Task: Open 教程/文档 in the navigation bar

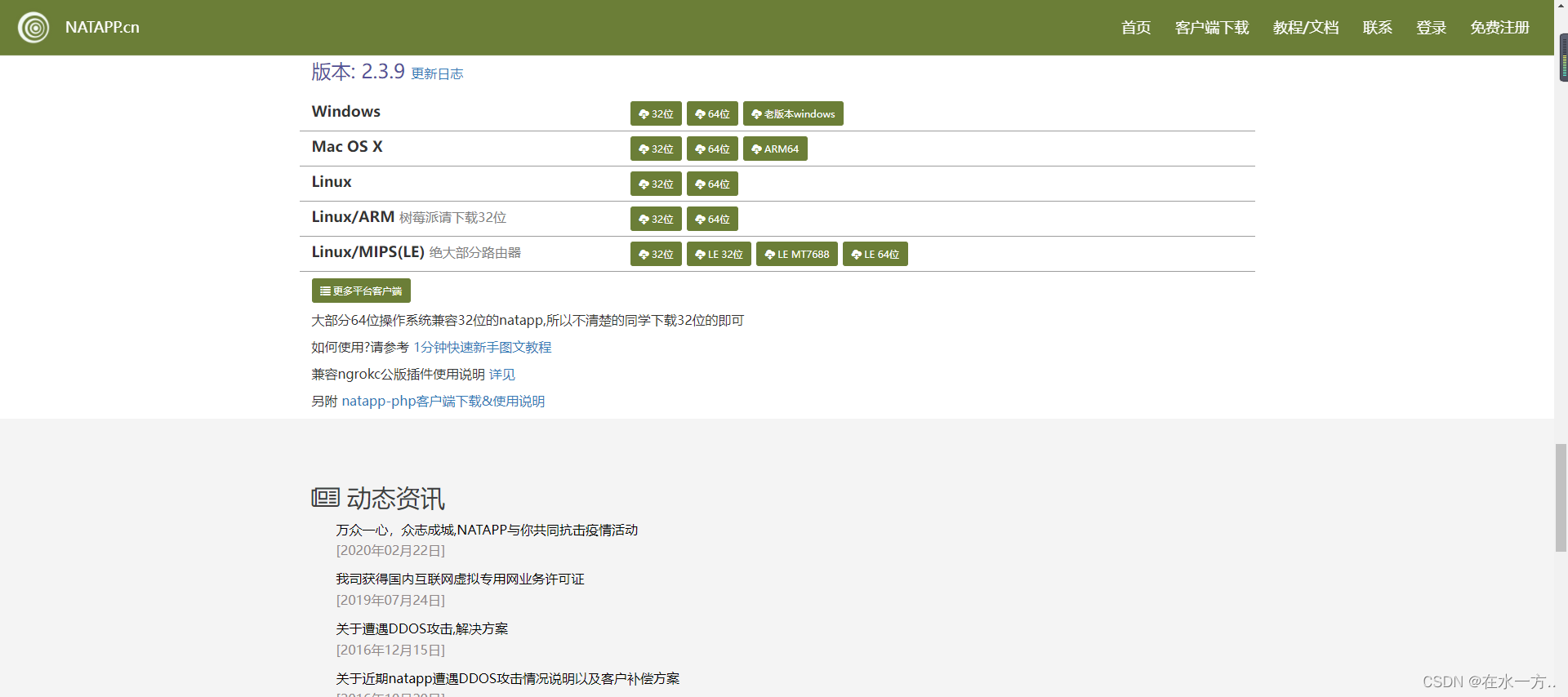Action: click(1306, 28)
